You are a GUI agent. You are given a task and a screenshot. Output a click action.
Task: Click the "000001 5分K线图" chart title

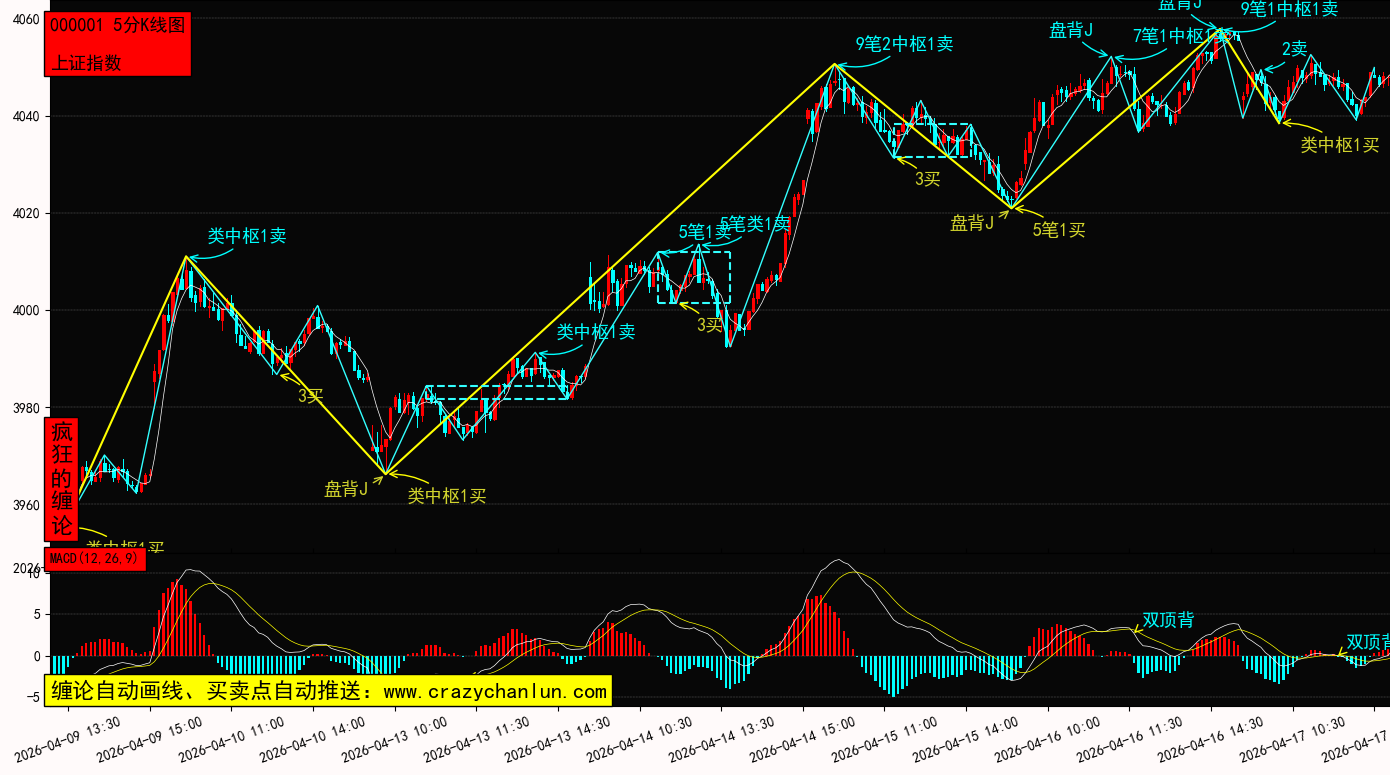click(x=117, y=26)
